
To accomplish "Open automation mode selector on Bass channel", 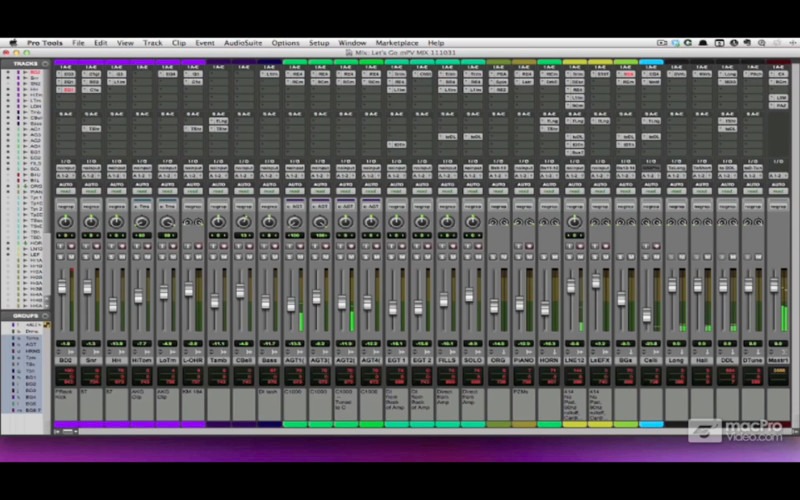I will [269, 191].
